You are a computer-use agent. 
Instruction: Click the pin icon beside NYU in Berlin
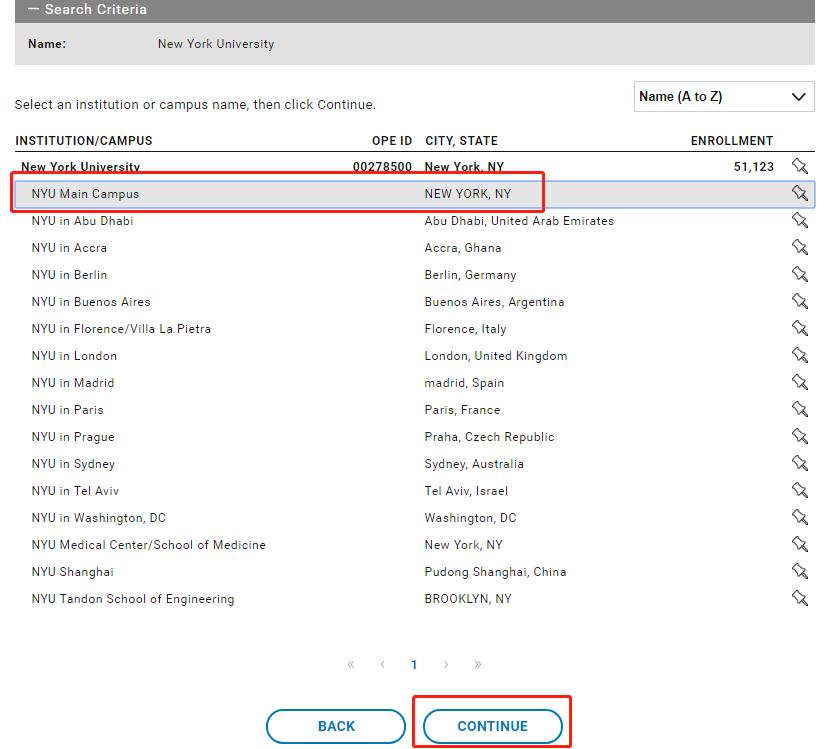[799, 274]
